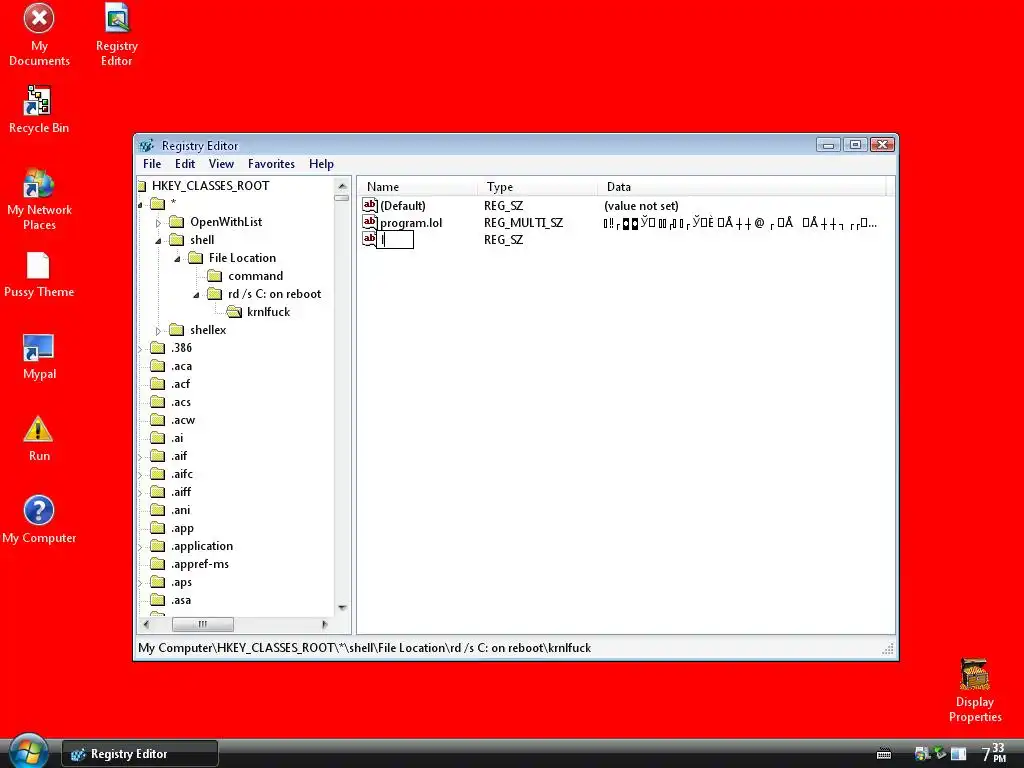Viewport: 1024px width, 768px height.
Task: Select the .appref-ms tree key
Action: point(200,564)
